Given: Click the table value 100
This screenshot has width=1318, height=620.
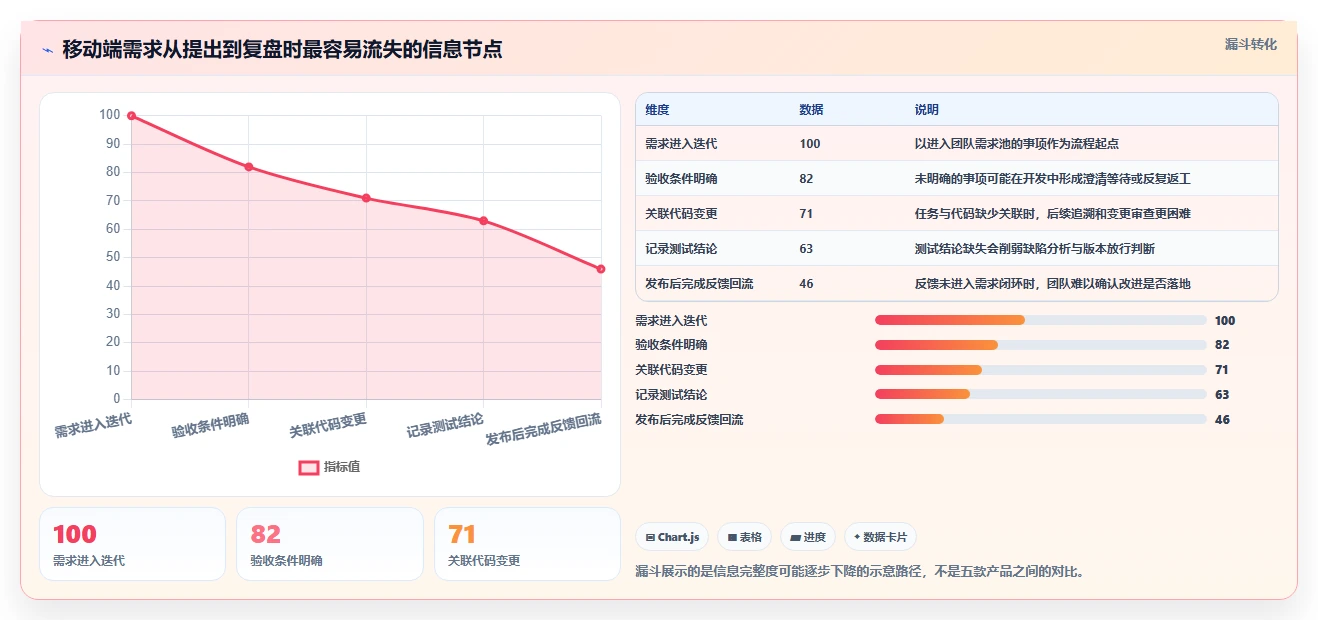Looking at the screenshot, I should pos(810,144).
